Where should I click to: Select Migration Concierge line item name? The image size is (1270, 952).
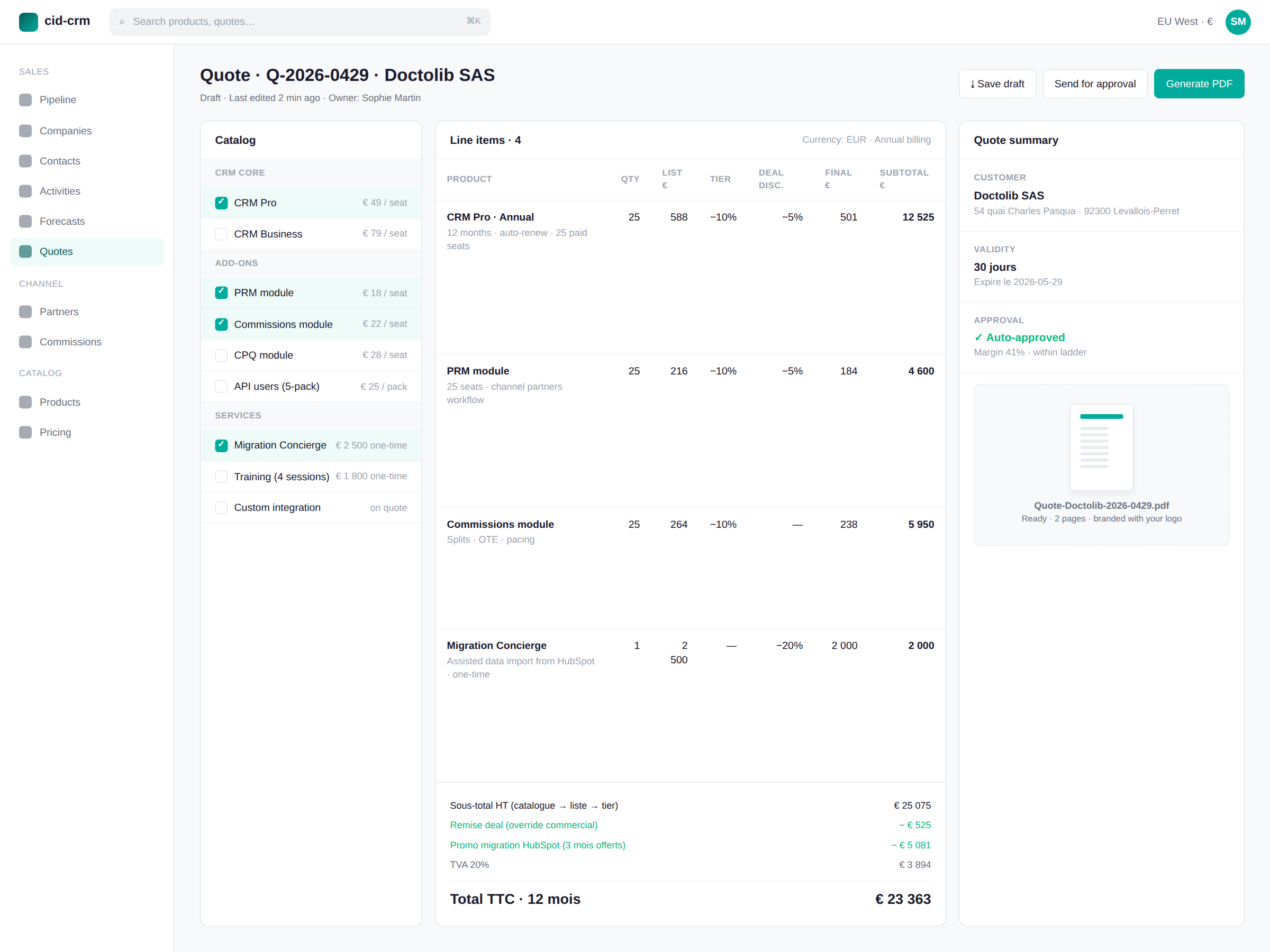coord(497,646)
